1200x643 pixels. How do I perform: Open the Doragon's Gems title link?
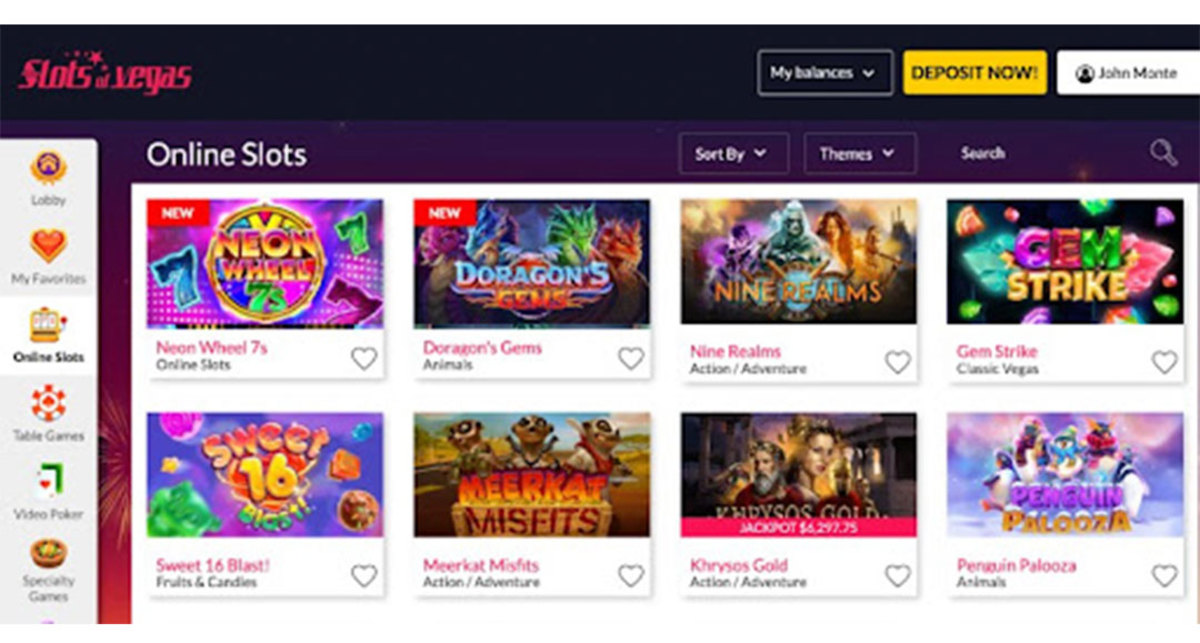482,348
